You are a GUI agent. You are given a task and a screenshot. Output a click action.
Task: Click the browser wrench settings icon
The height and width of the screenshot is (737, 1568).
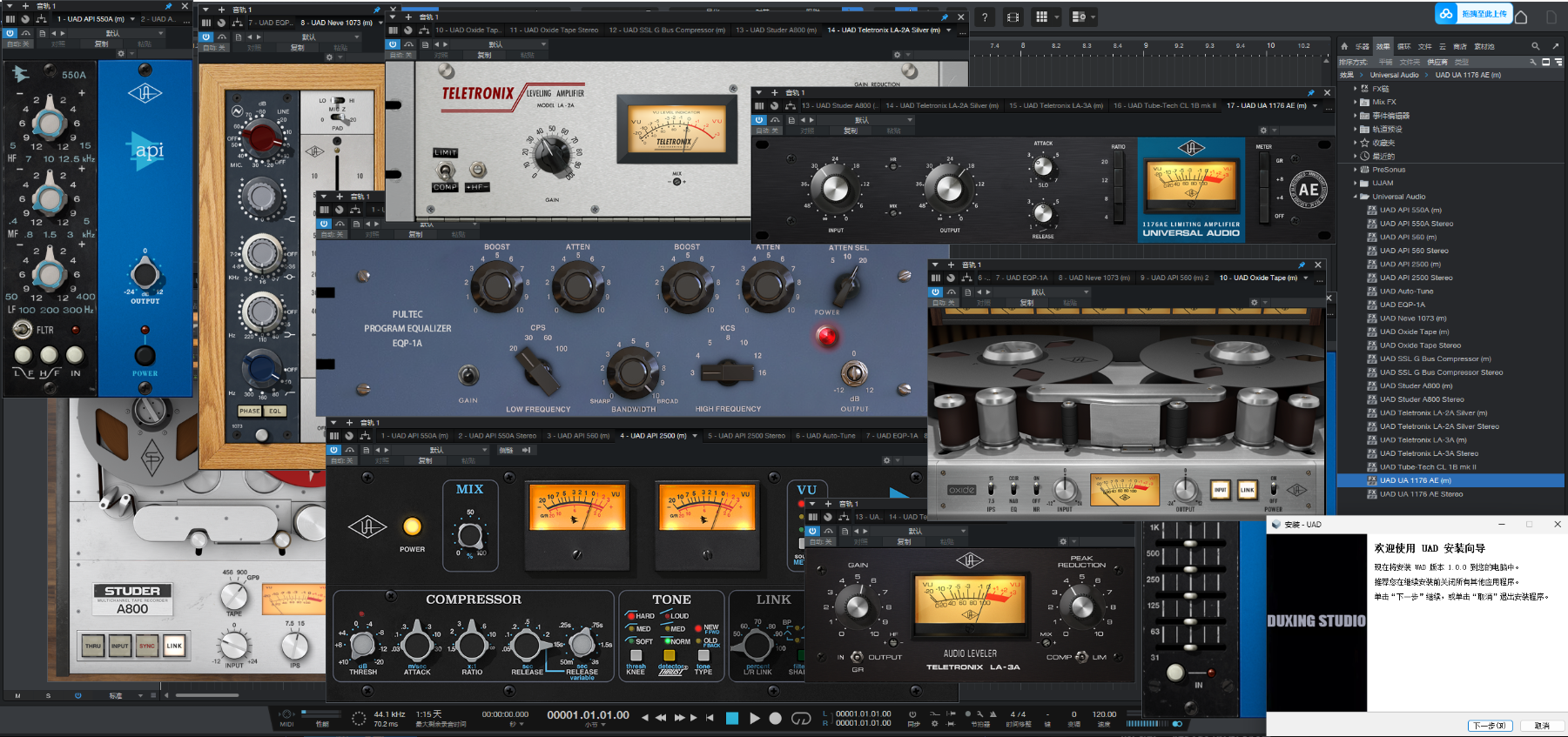(x=1533, y=62)
